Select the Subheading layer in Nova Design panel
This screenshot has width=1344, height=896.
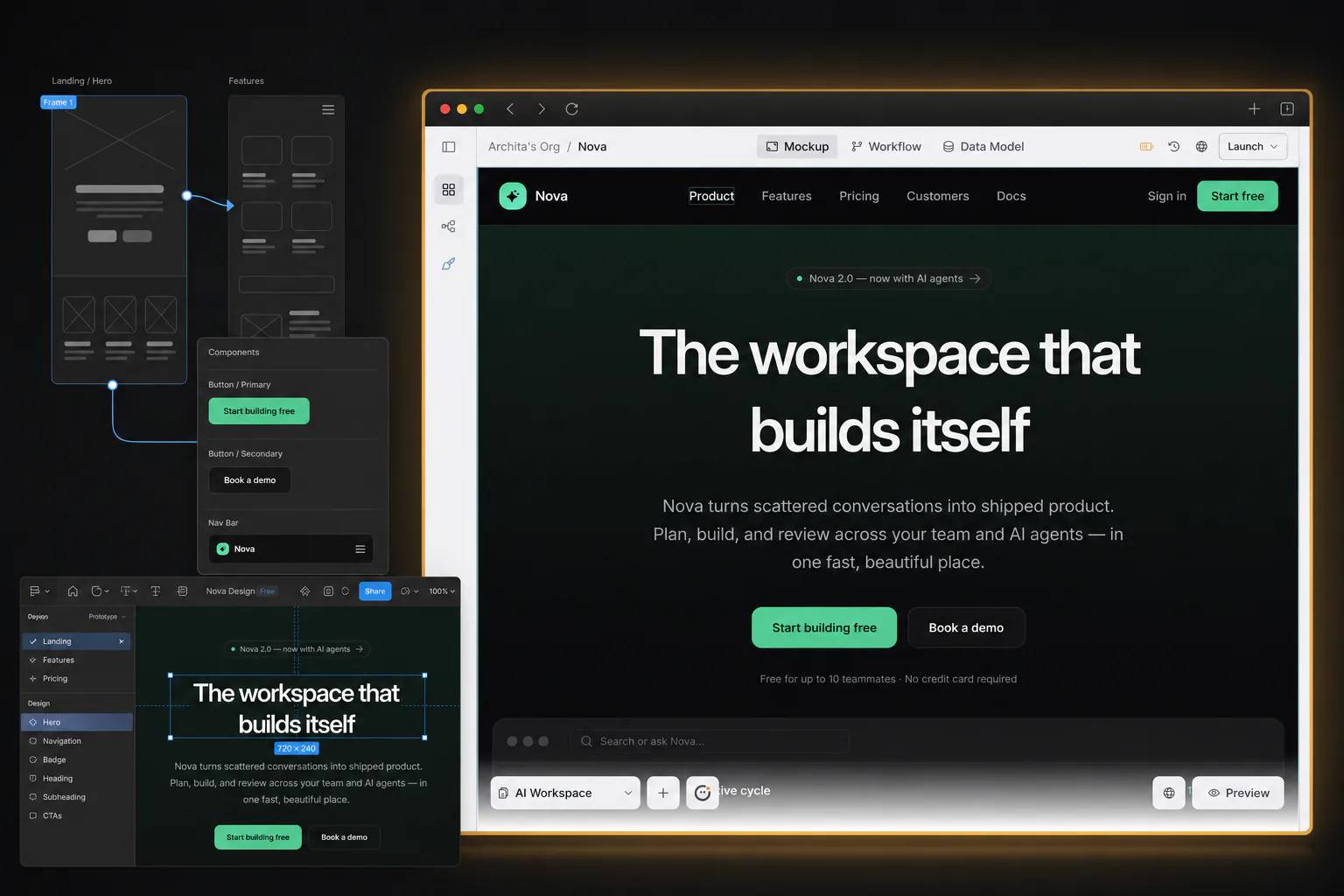pos(77,797)
